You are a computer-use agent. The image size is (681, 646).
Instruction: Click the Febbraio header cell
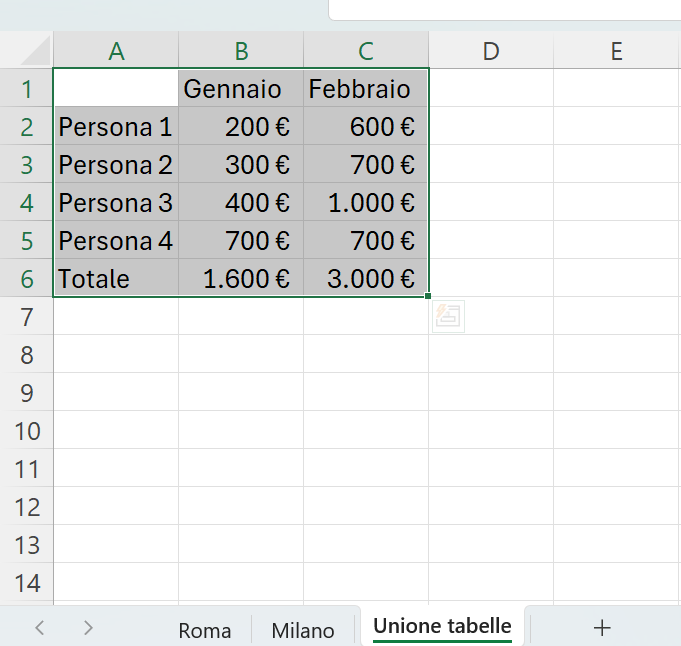366,89
